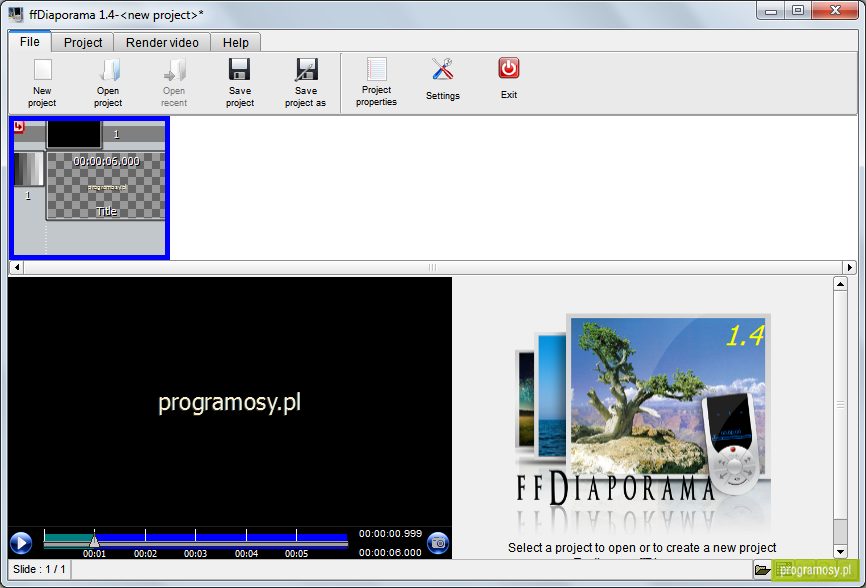Click the timeline playhead position slider

coord(94,539)
